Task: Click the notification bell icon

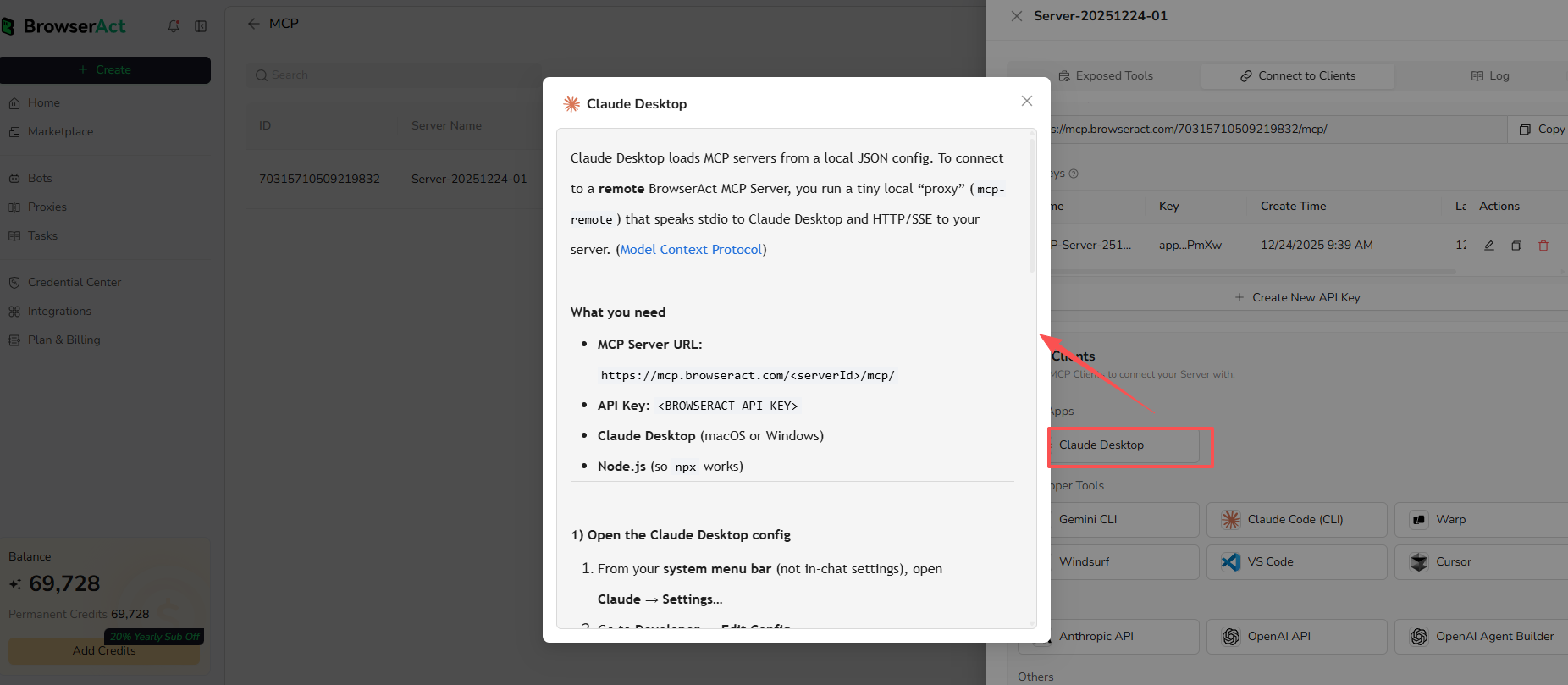Action: pos(174,26)
